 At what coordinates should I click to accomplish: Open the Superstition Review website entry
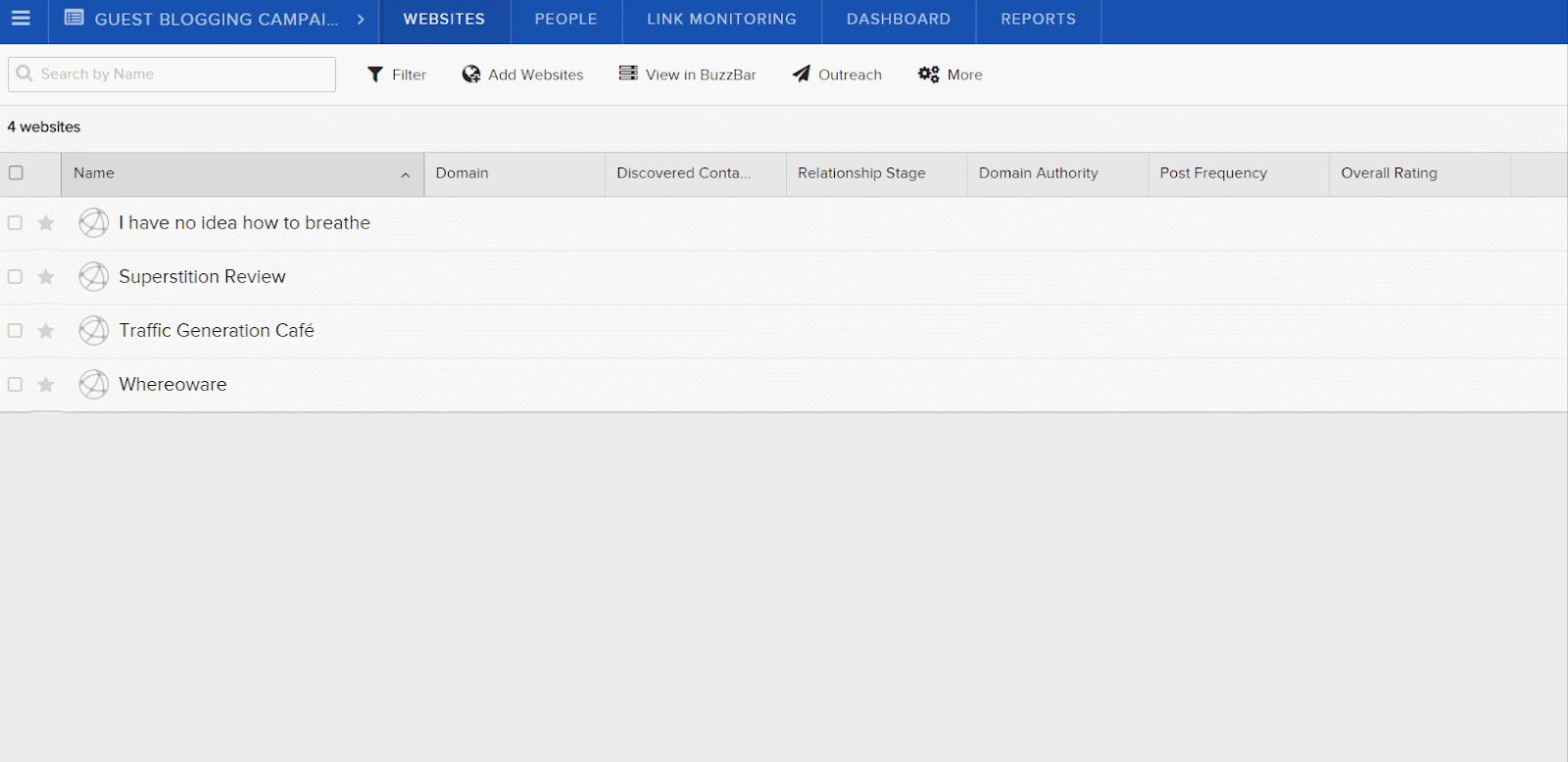pos(202,277)
